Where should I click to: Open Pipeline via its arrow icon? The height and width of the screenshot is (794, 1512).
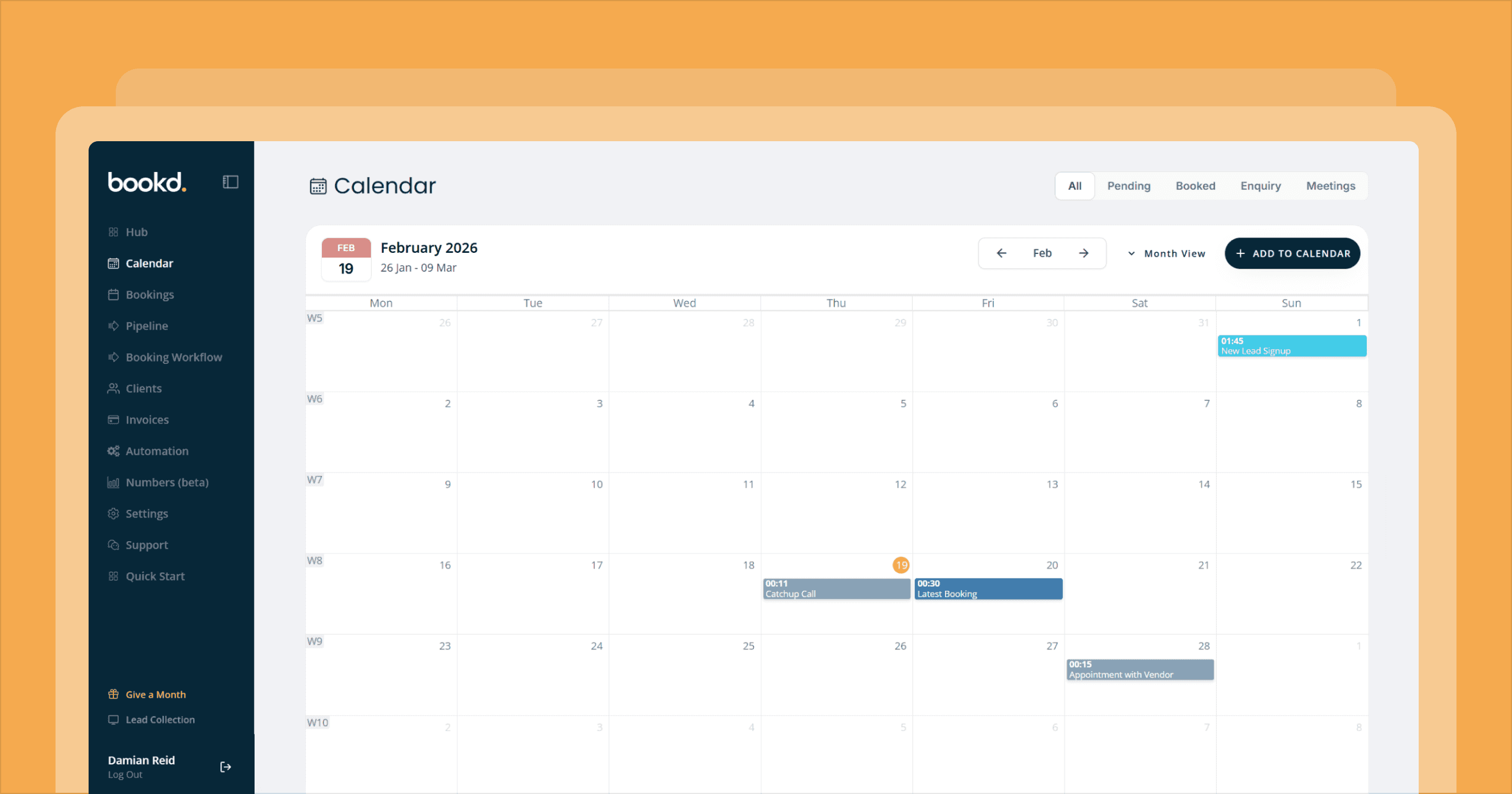click(113, 326)
